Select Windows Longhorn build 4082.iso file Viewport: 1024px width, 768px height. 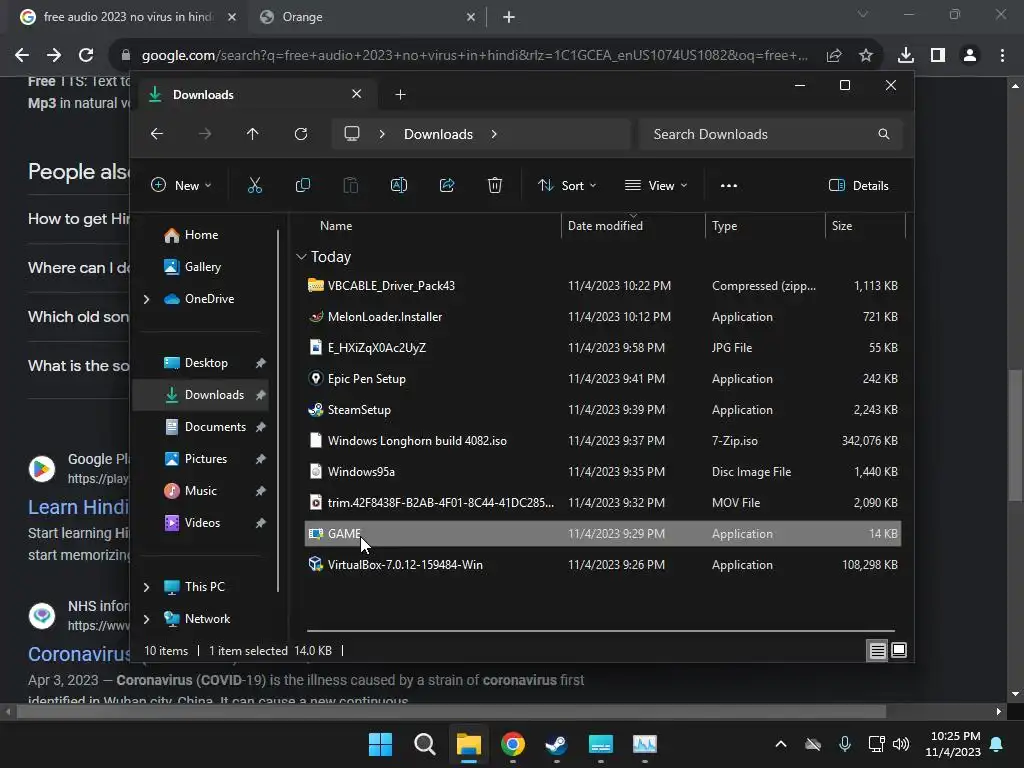pyautogui.click(x=602, y=441)
